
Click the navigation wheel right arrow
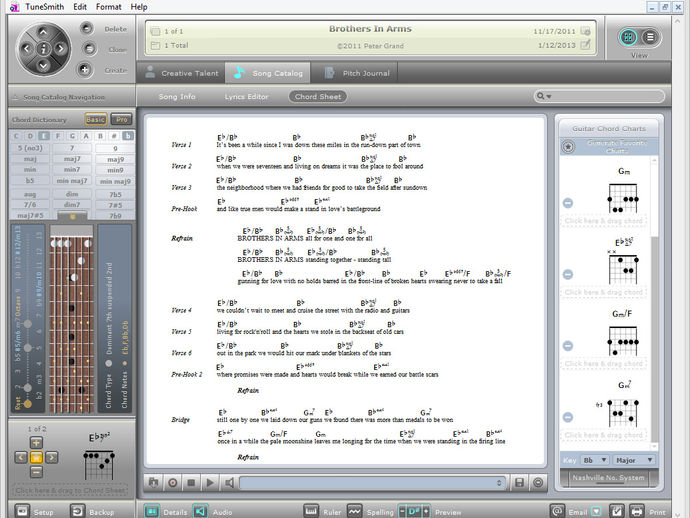coord(60,48)
